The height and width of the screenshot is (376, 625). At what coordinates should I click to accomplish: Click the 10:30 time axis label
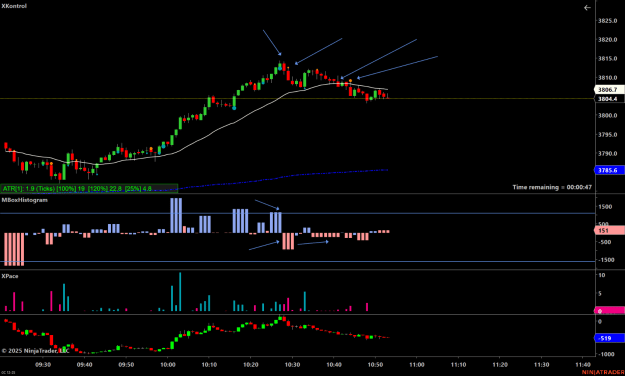292,365
